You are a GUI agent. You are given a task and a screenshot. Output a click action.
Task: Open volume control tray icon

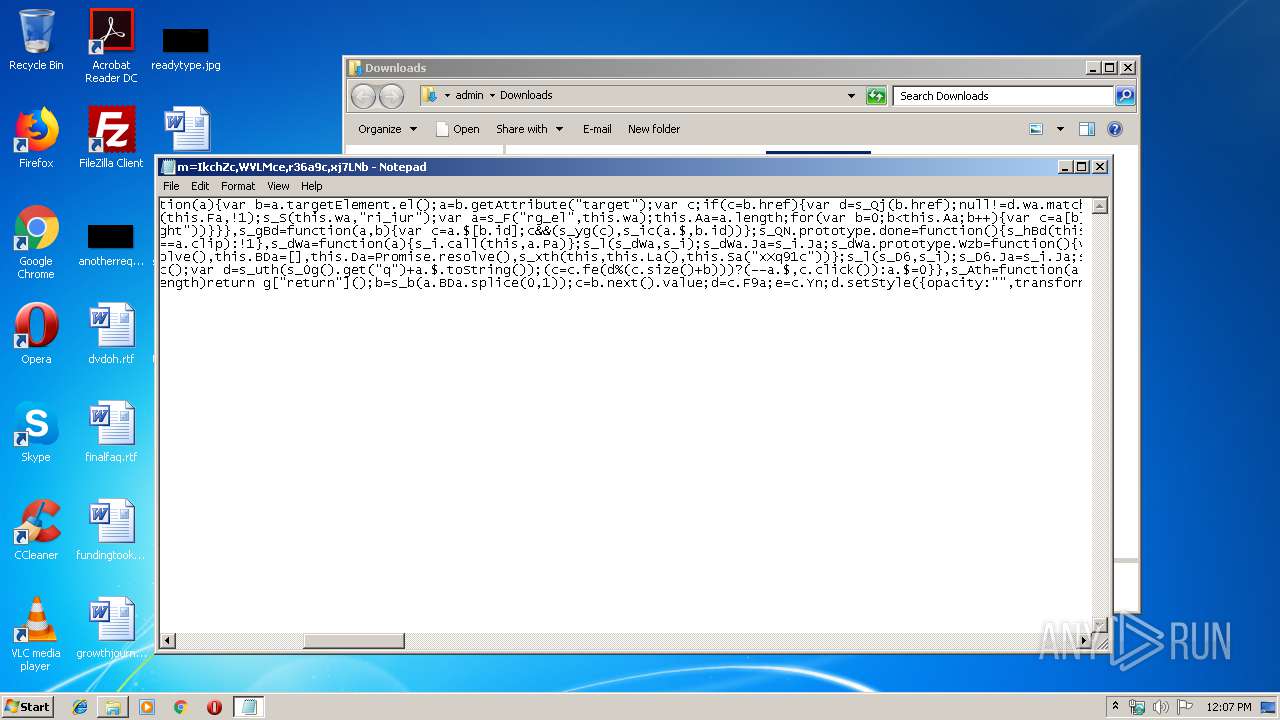1161,707
